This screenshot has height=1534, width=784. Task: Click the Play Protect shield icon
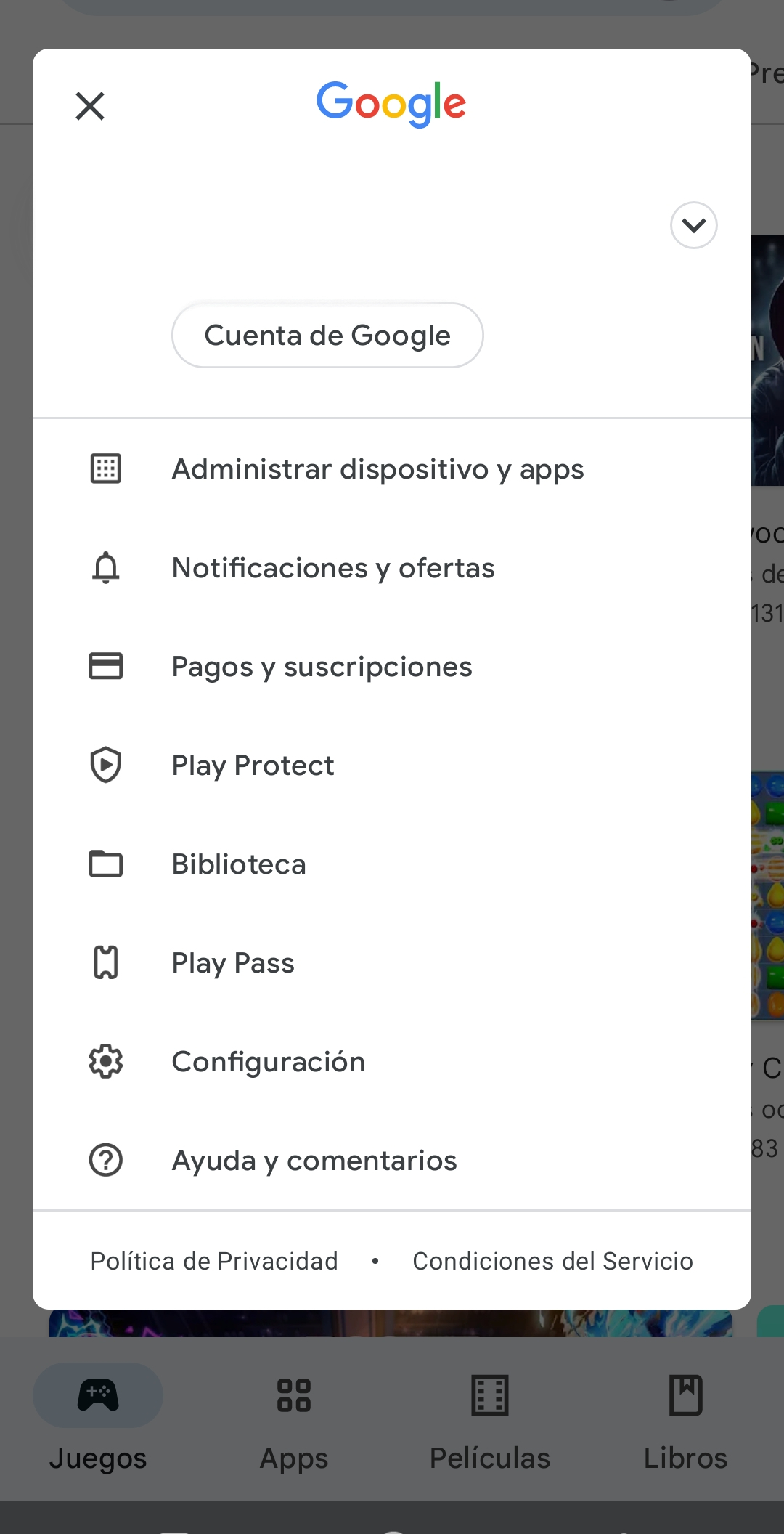(x=106, y=765)
